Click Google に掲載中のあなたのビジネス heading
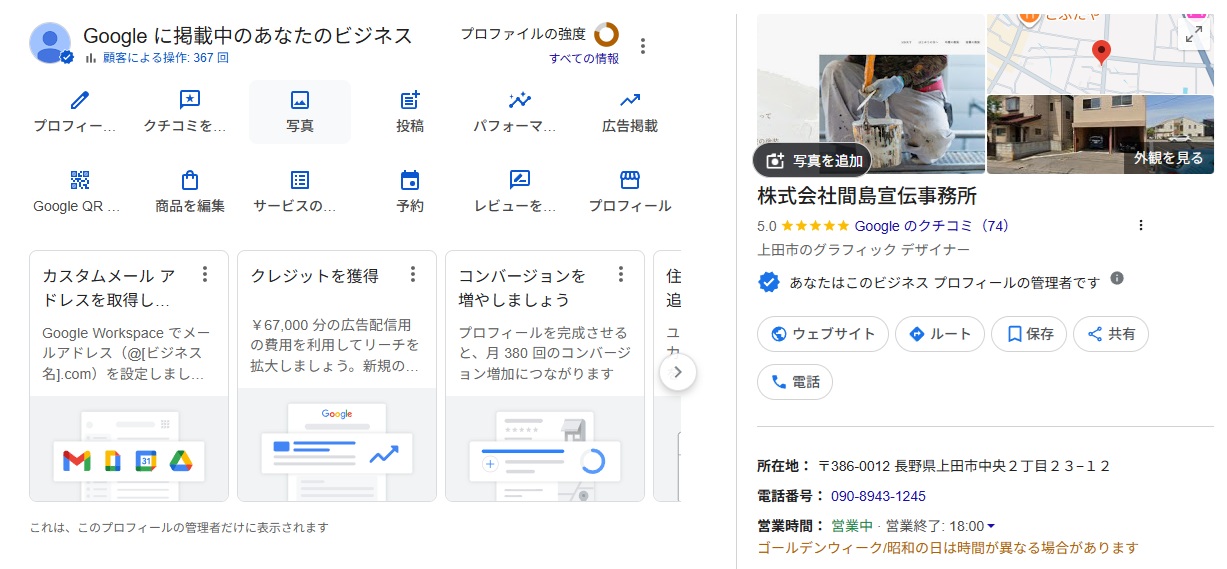This screenshot has width=1227, height=569. 248,36
